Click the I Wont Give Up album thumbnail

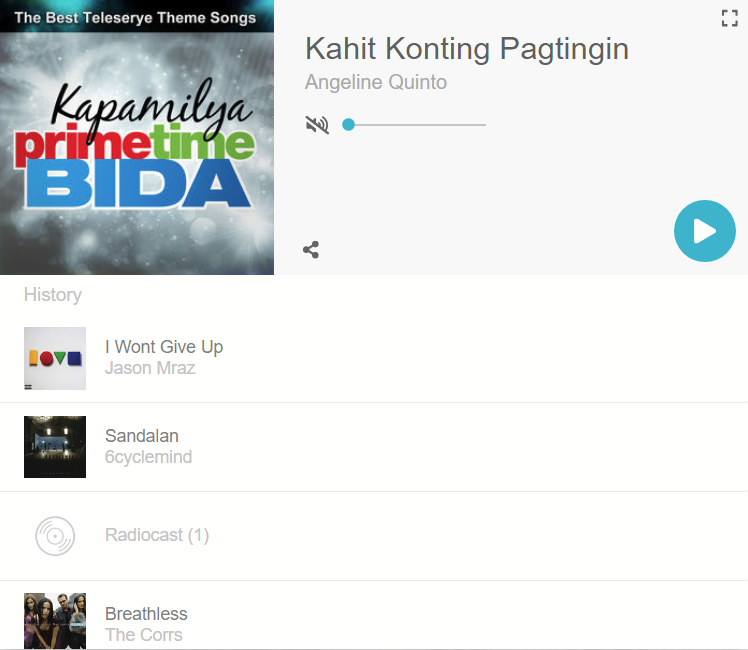(55, 358)
